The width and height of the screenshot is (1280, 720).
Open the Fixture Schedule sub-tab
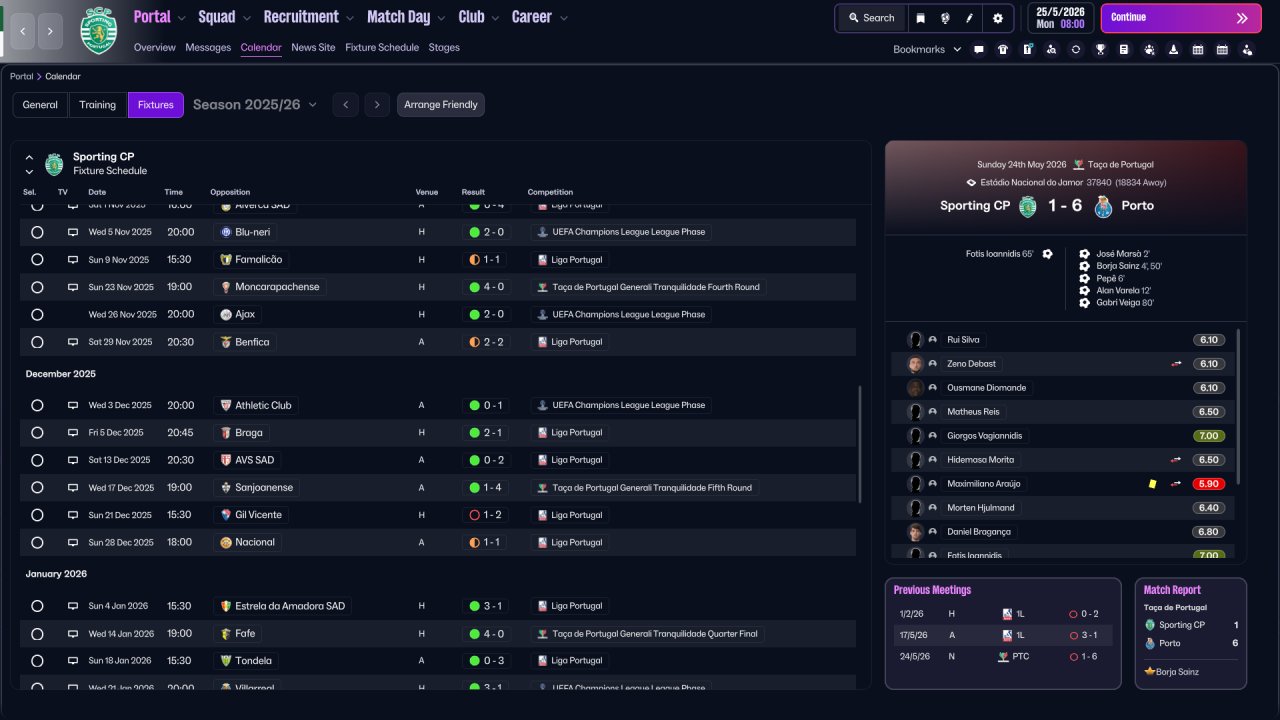pos(382,48)
